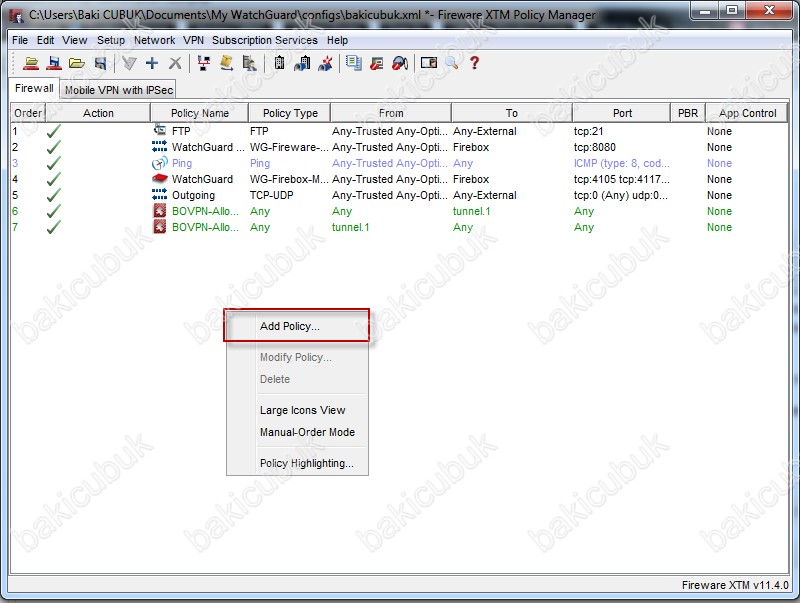Select Manual-Order Mode in the context menu
Image resolution: width=800 pixels, height=603 pixels.
(x=297, y=432)
